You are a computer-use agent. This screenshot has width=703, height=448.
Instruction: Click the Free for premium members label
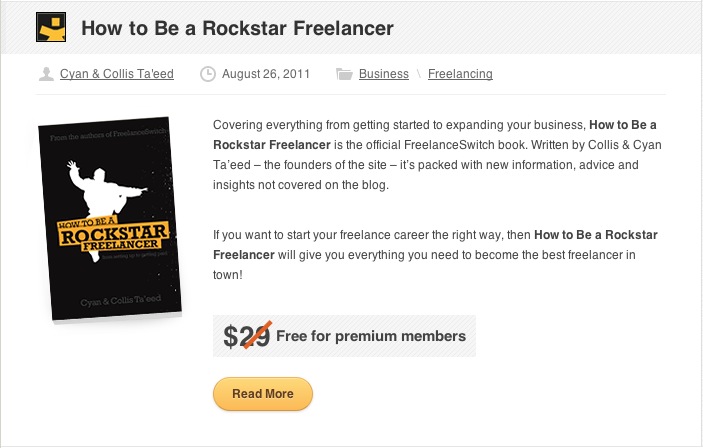[371, 336]
